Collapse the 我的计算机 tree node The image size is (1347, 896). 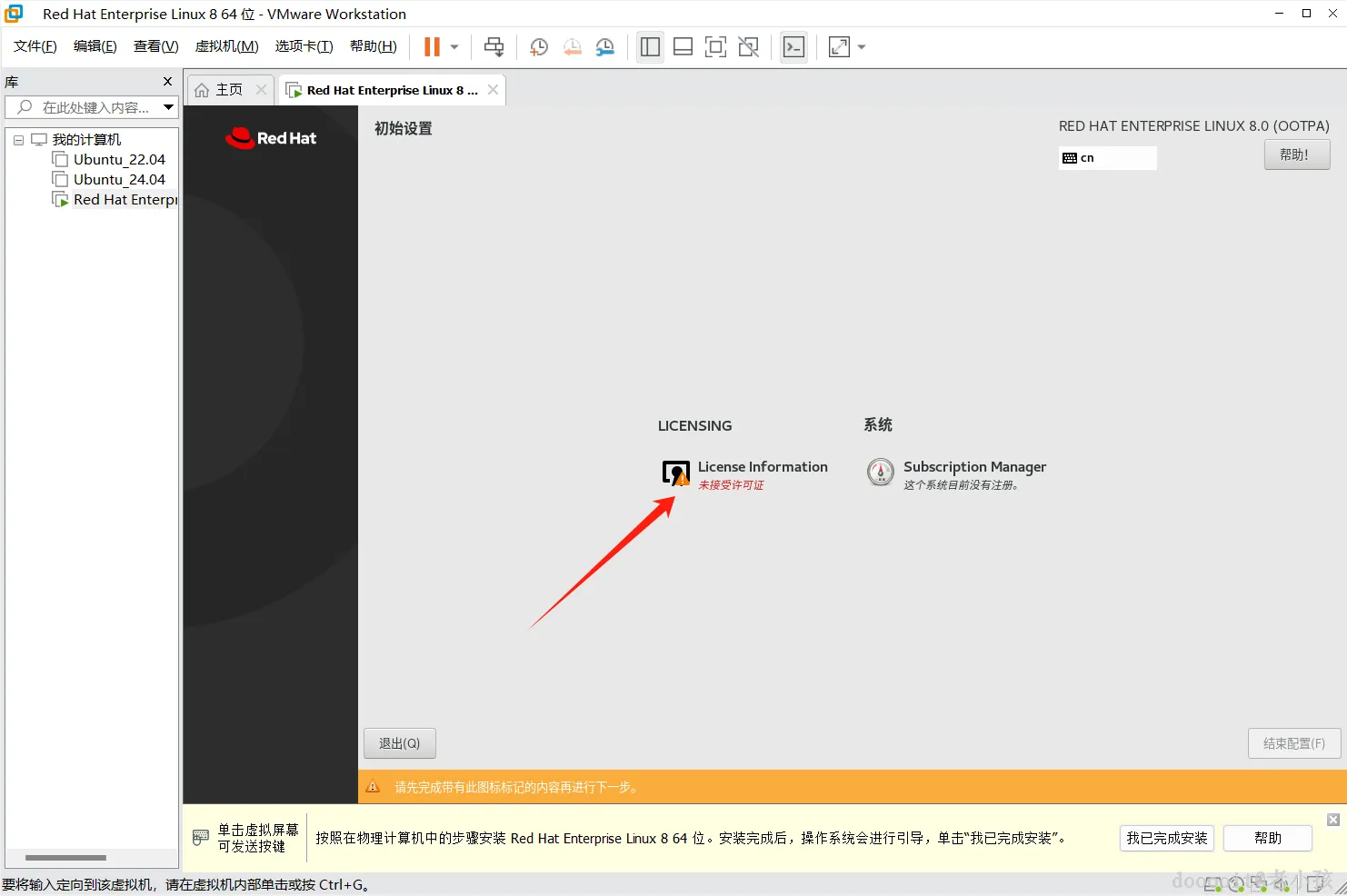(18, 140)
